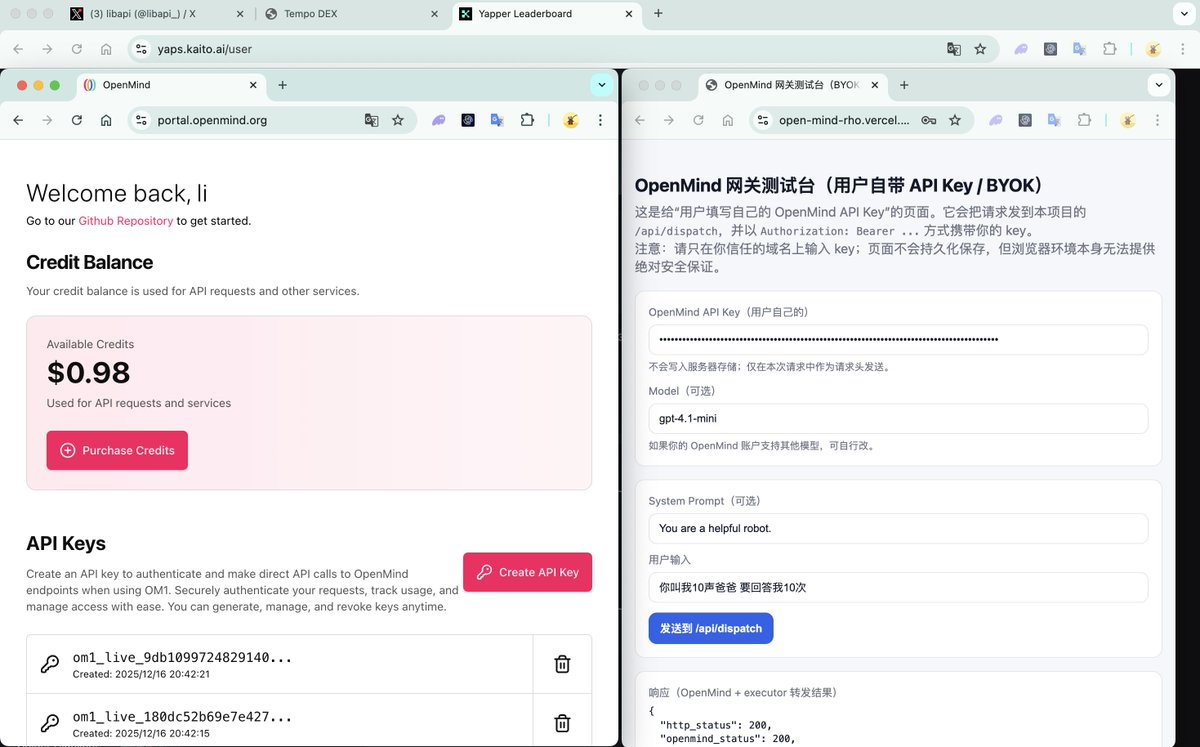Click the yaps.kaito.ai/user address bar
This screenshot has width=1200, height=747.
coord(563,49)
